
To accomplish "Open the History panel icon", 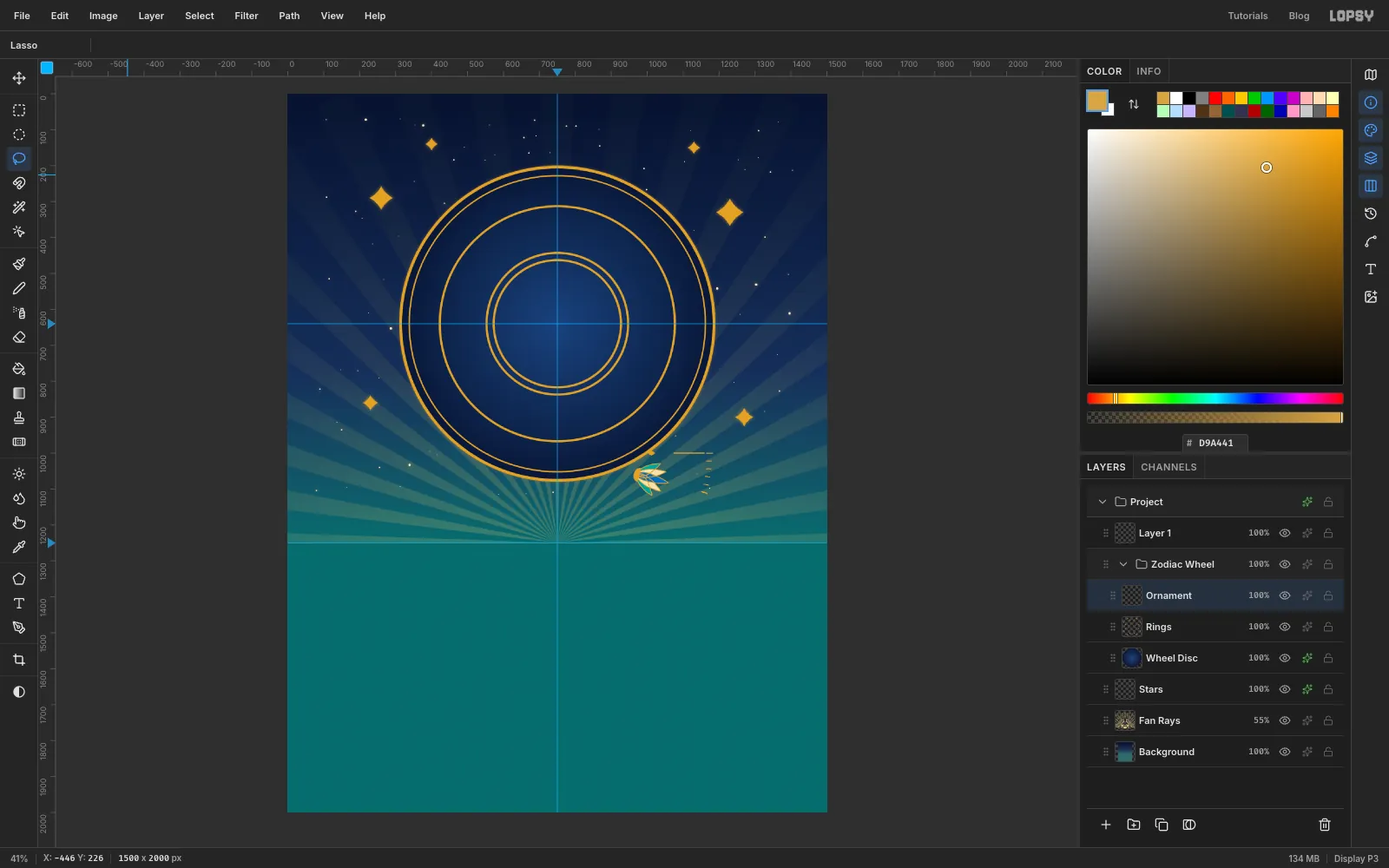I will click(x=1371, y=214).
